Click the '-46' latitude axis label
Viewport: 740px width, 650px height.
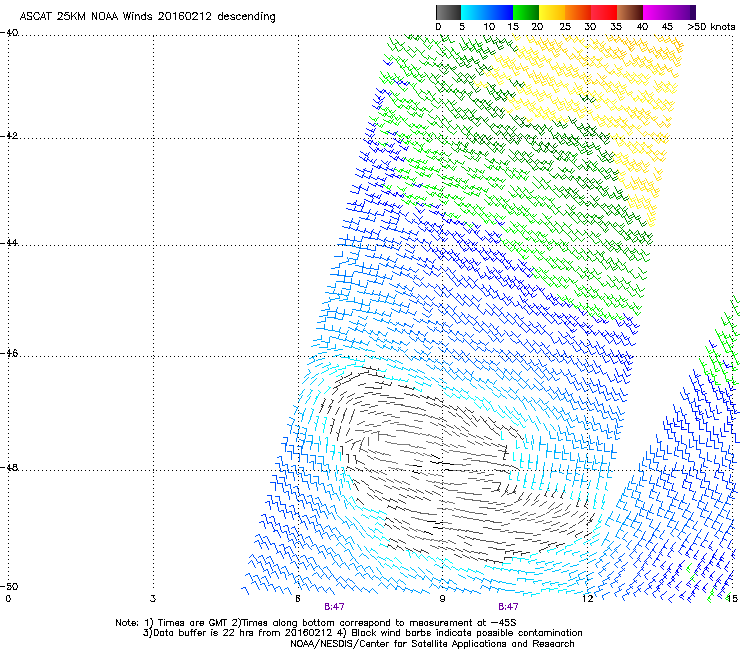tap(9, 354)
